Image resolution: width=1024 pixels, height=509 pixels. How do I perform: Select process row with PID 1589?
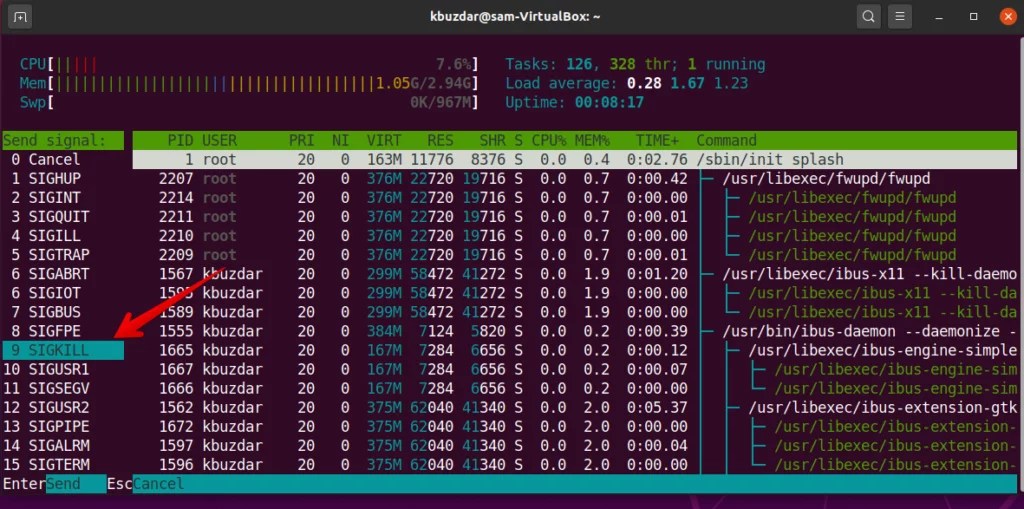click(575, 312)
